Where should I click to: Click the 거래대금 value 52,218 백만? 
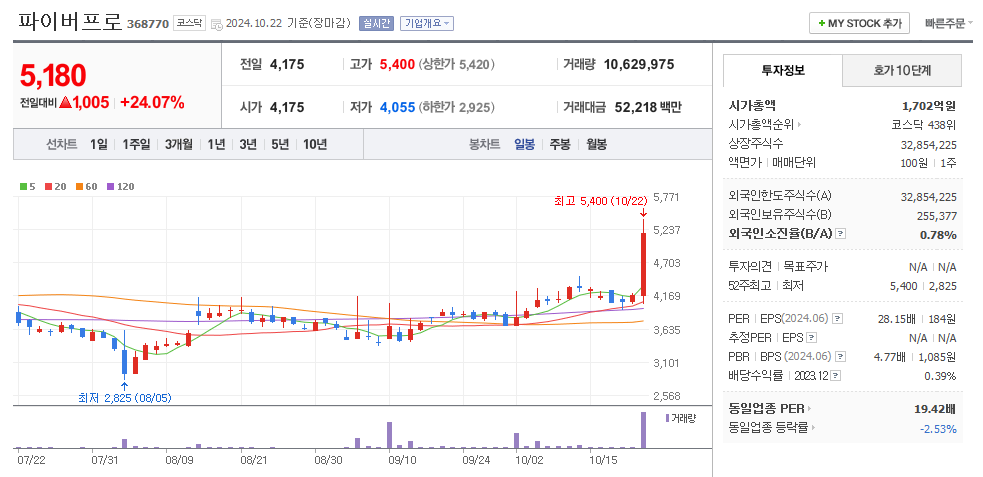(x=646, y=107)
